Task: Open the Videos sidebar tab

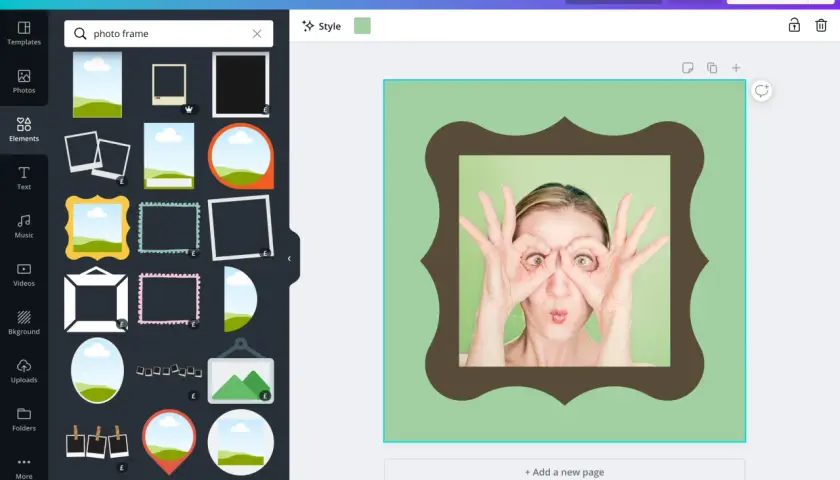Action: pyautogui.click(x=24, y=274)
